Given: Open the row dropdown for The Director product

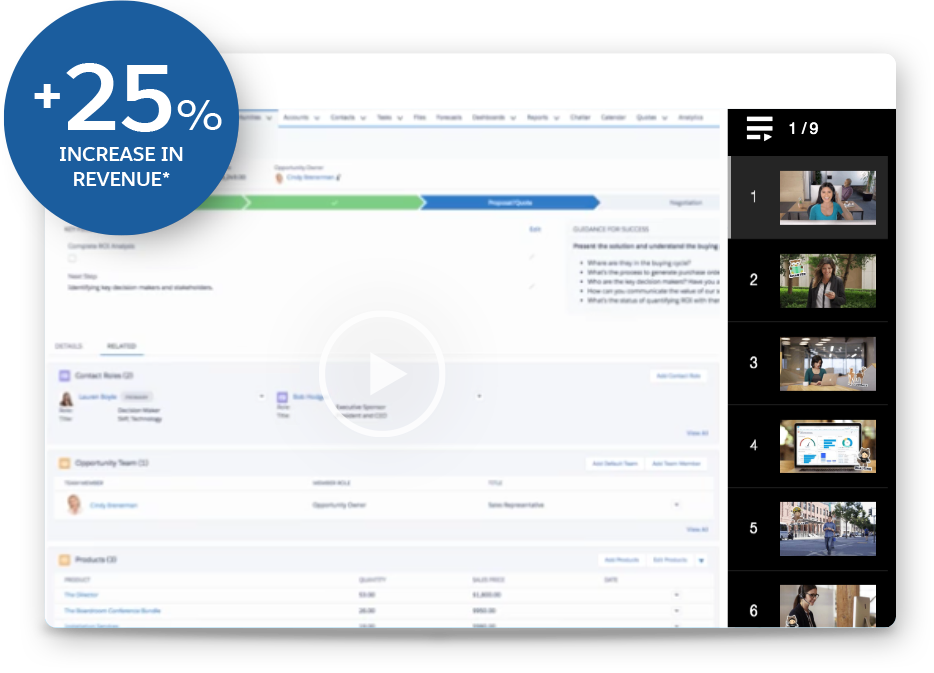Looking at the screenshot, I should [x=676, y=594].
